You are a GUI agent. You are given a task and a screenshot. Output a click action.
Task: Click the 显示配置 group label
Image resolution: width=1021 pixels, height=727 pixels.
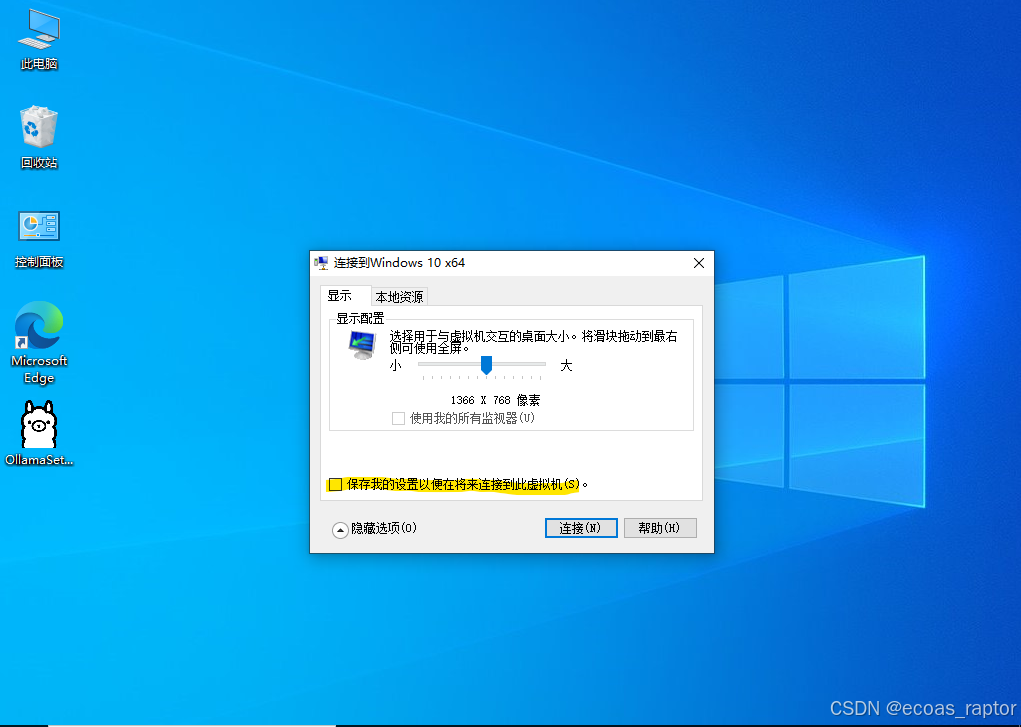pyautogui.click(x=360, y=319)
